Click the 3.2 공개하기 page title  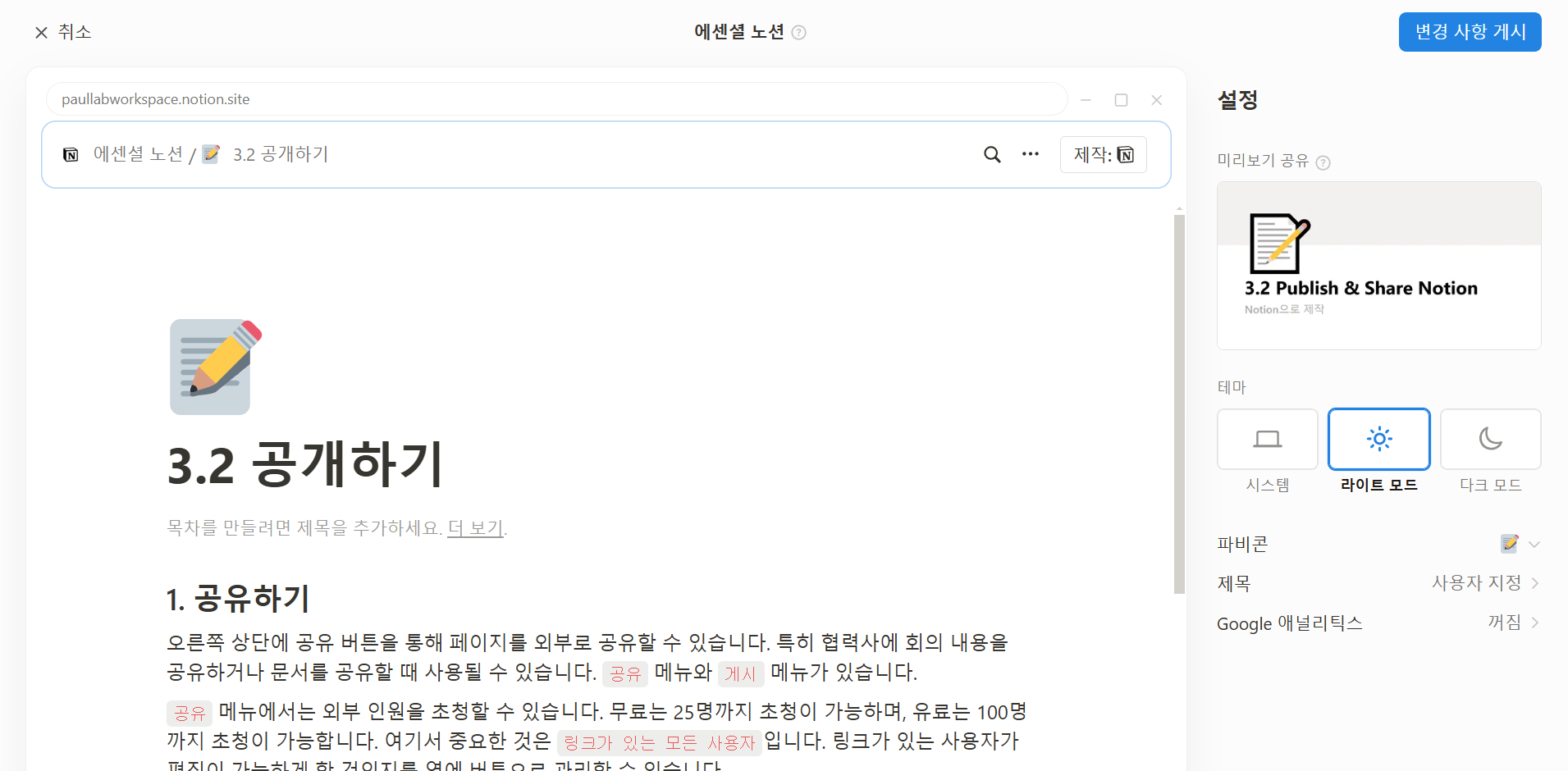[305, 464]
